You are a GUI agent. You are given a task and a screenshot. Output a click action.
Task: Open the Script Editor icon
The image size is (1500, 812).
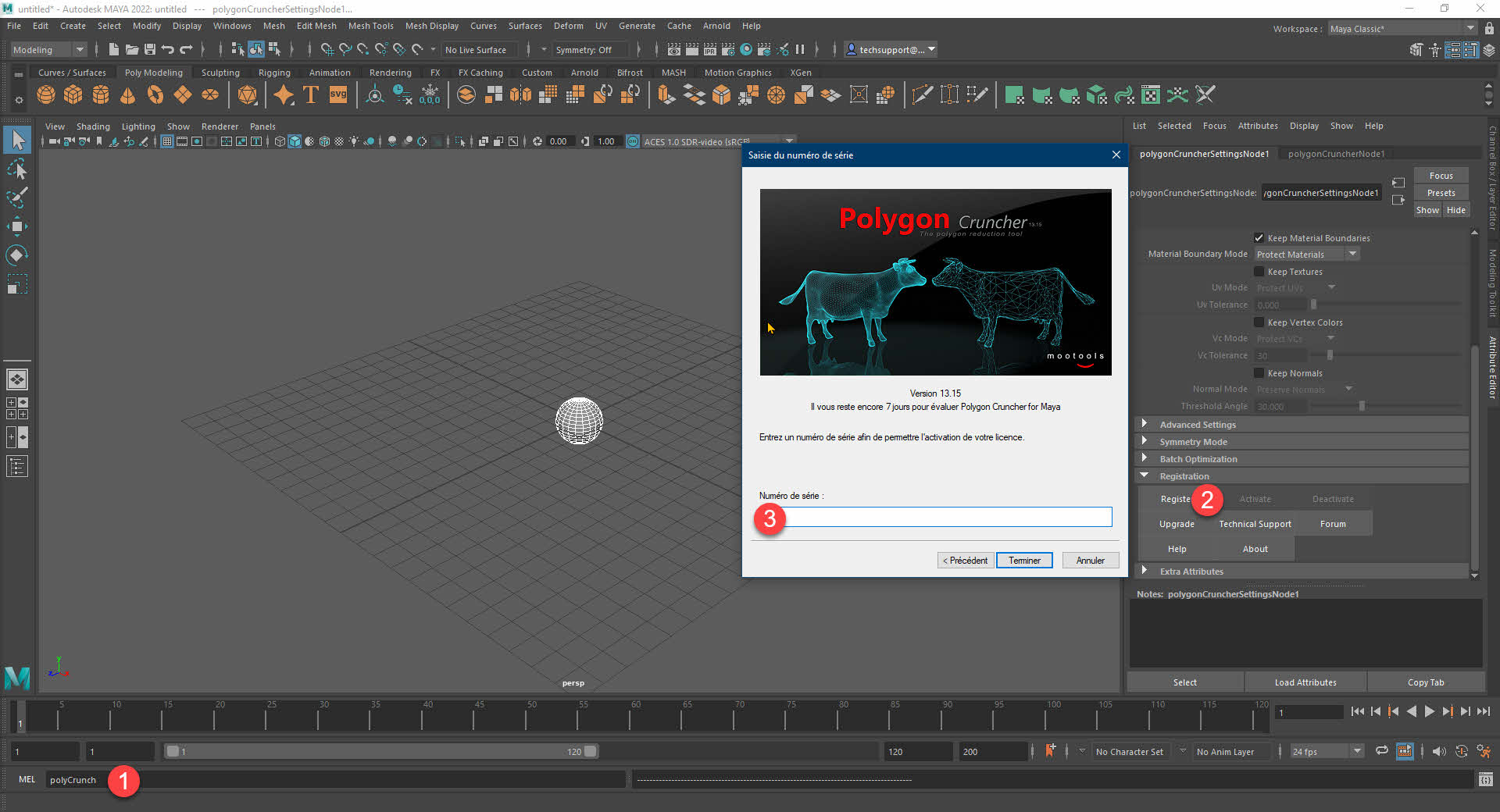(x=1486, y=779)
